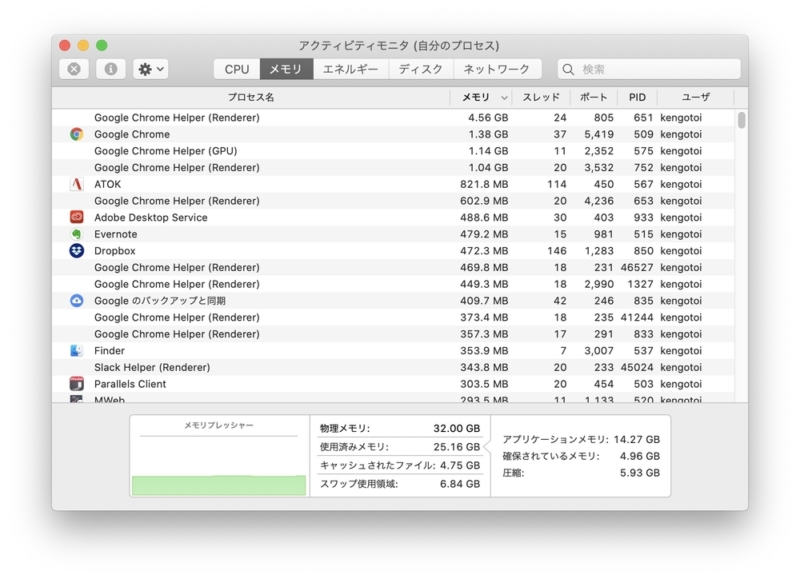The height and width of the screenshot is (579, 800).
Task: Select the Adobe Desktop Service row
Action: pyautogui.click(x=393, y=217)
